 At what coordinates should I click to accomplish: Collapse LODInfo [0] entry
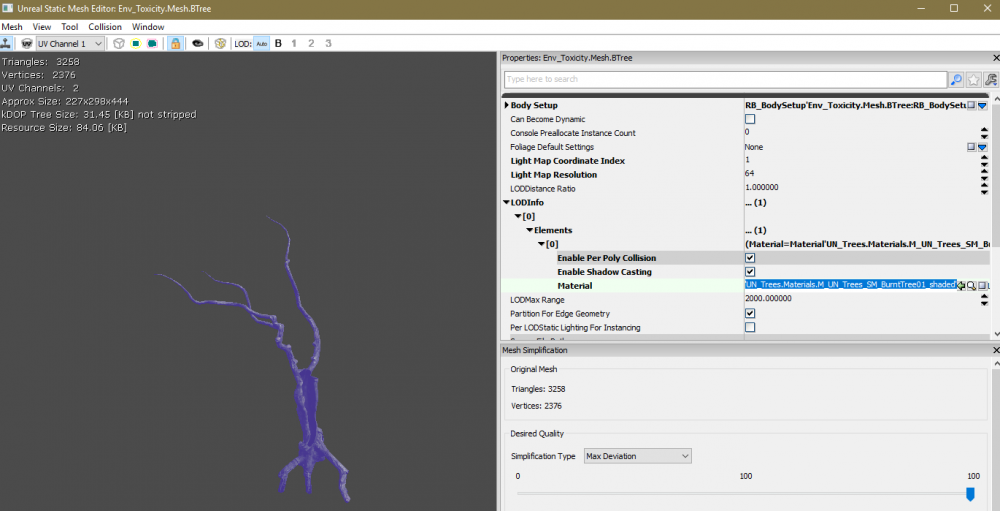[x=518, y=216]
